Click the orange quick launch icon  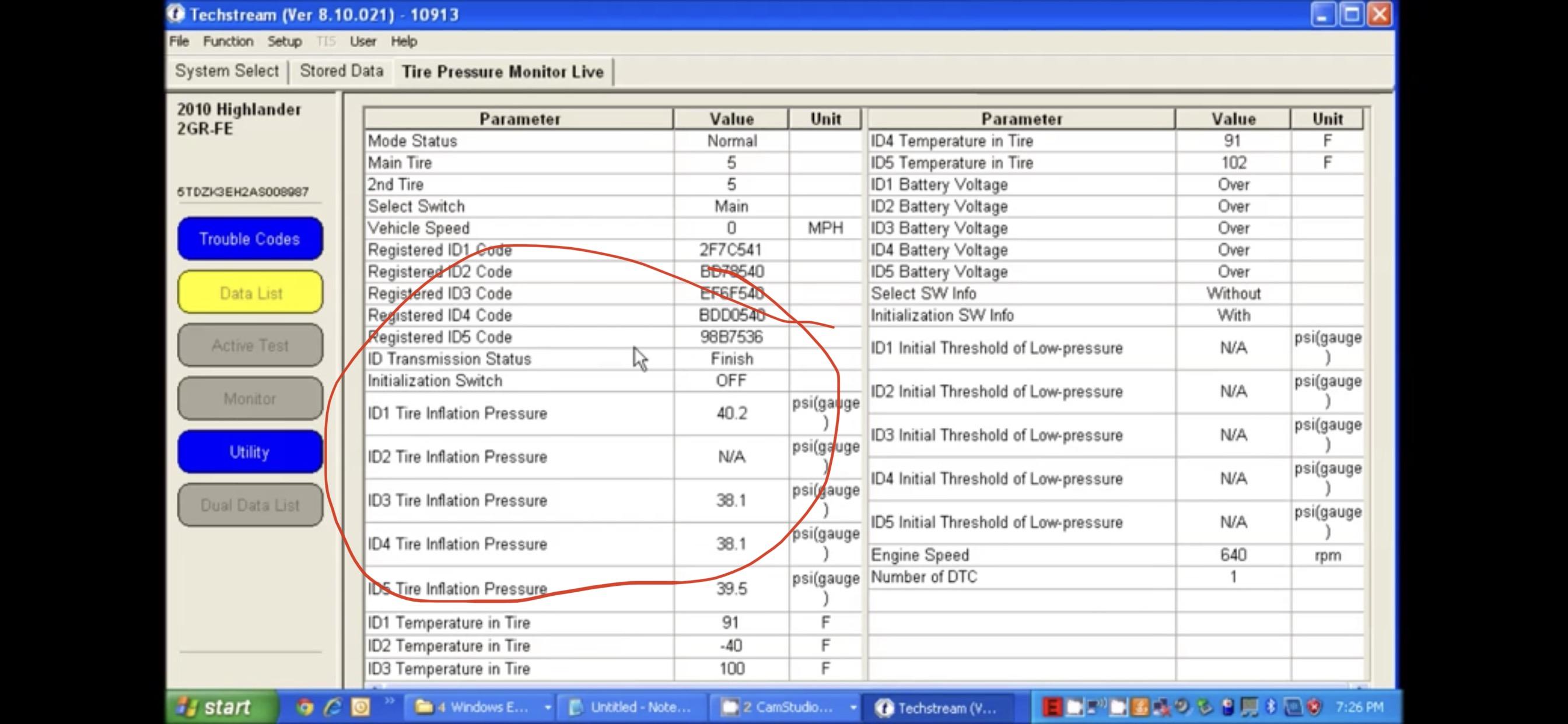click(360, 707)
